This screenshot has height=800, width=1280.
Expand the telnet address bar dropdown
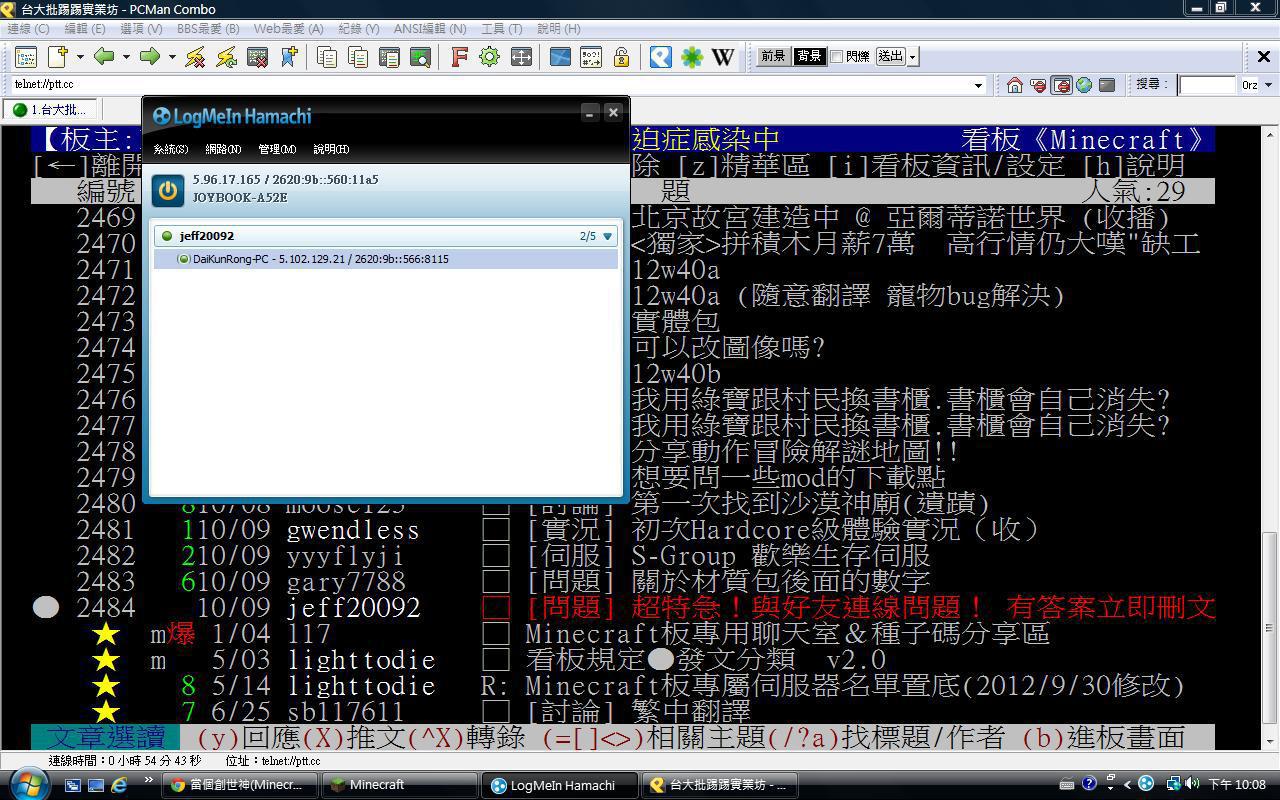[x=978, y=85]
